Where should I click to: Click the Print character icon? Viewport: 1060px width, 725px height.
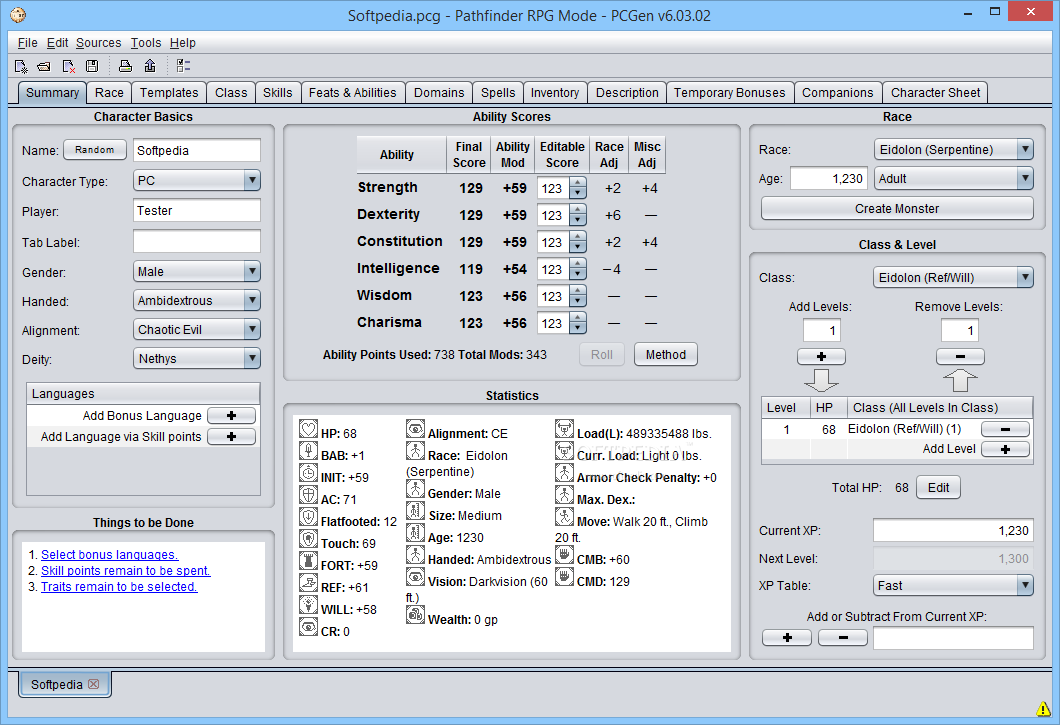[125, 66]
